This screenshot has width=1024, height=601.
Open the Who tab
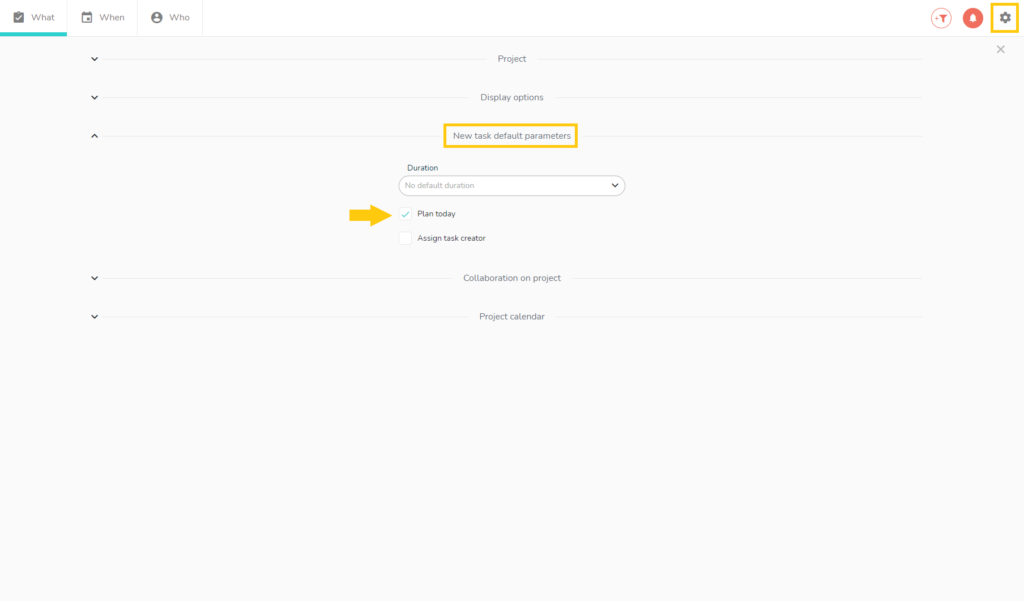(x=170, y=17)
